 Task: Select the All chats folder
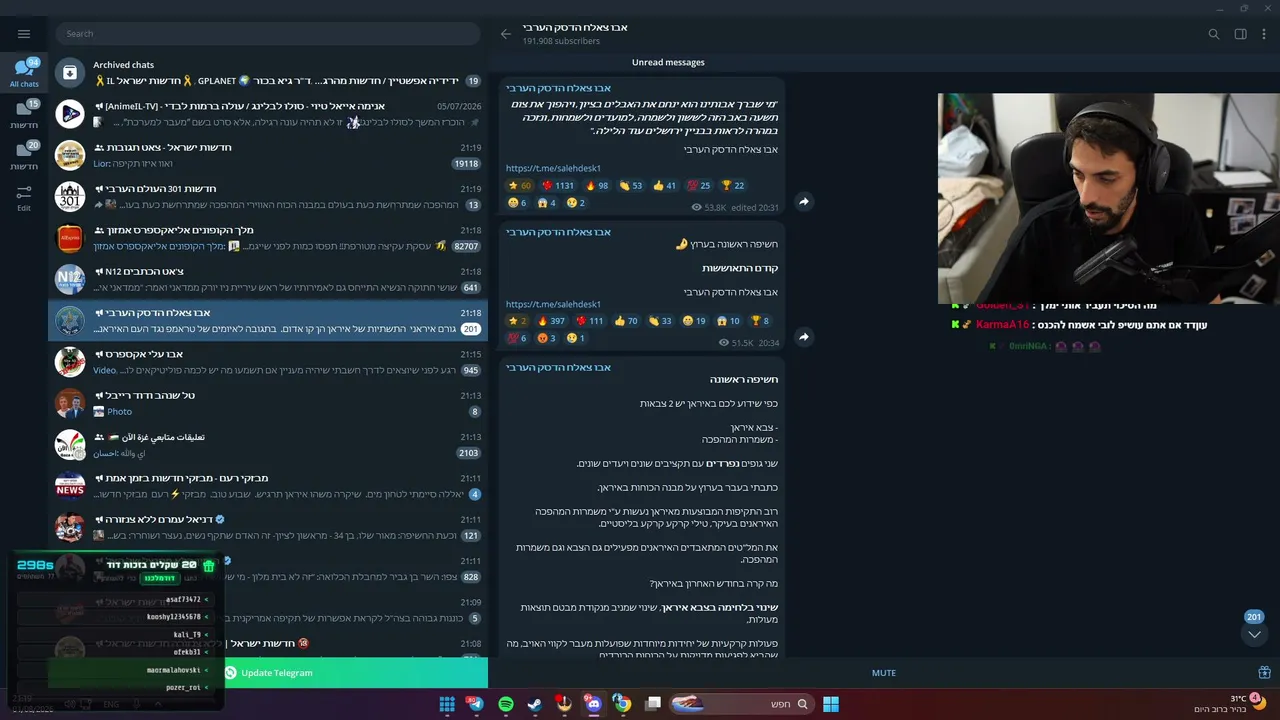tap(24, 73)
